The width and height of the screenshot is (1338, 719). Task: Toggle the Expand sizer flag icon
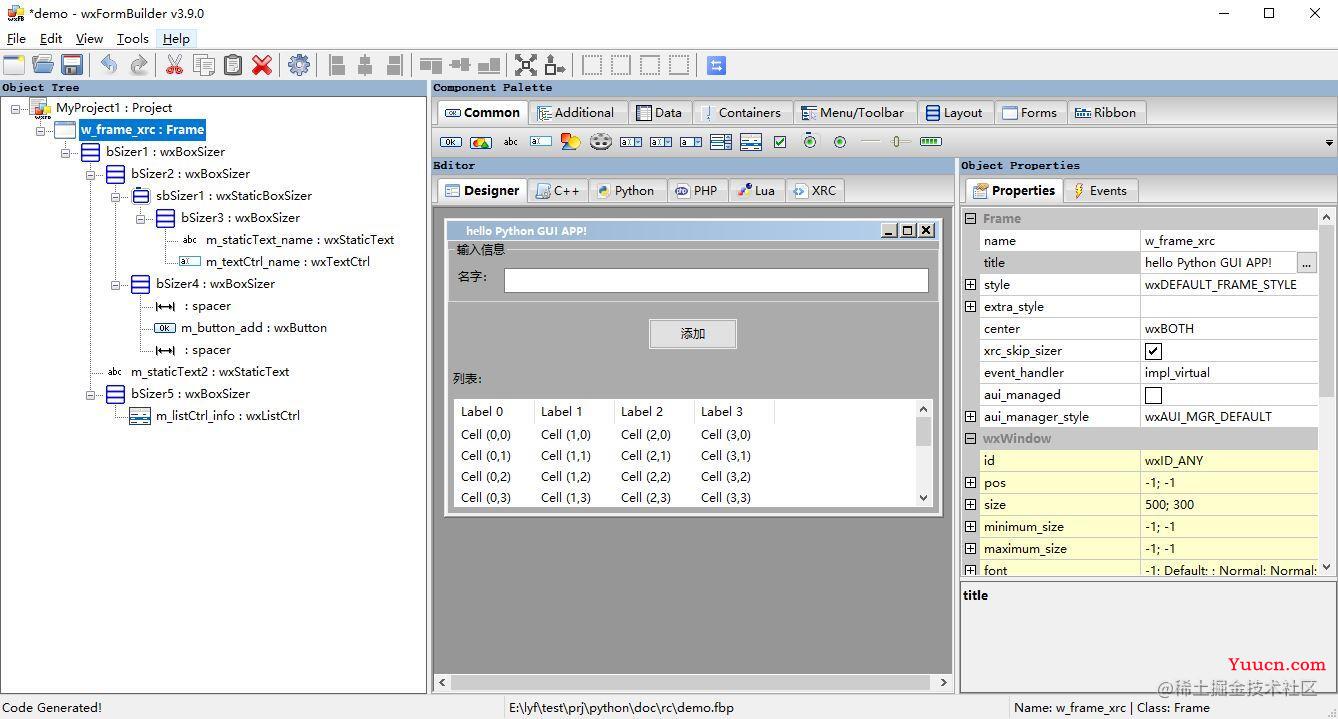pos(526,65)
